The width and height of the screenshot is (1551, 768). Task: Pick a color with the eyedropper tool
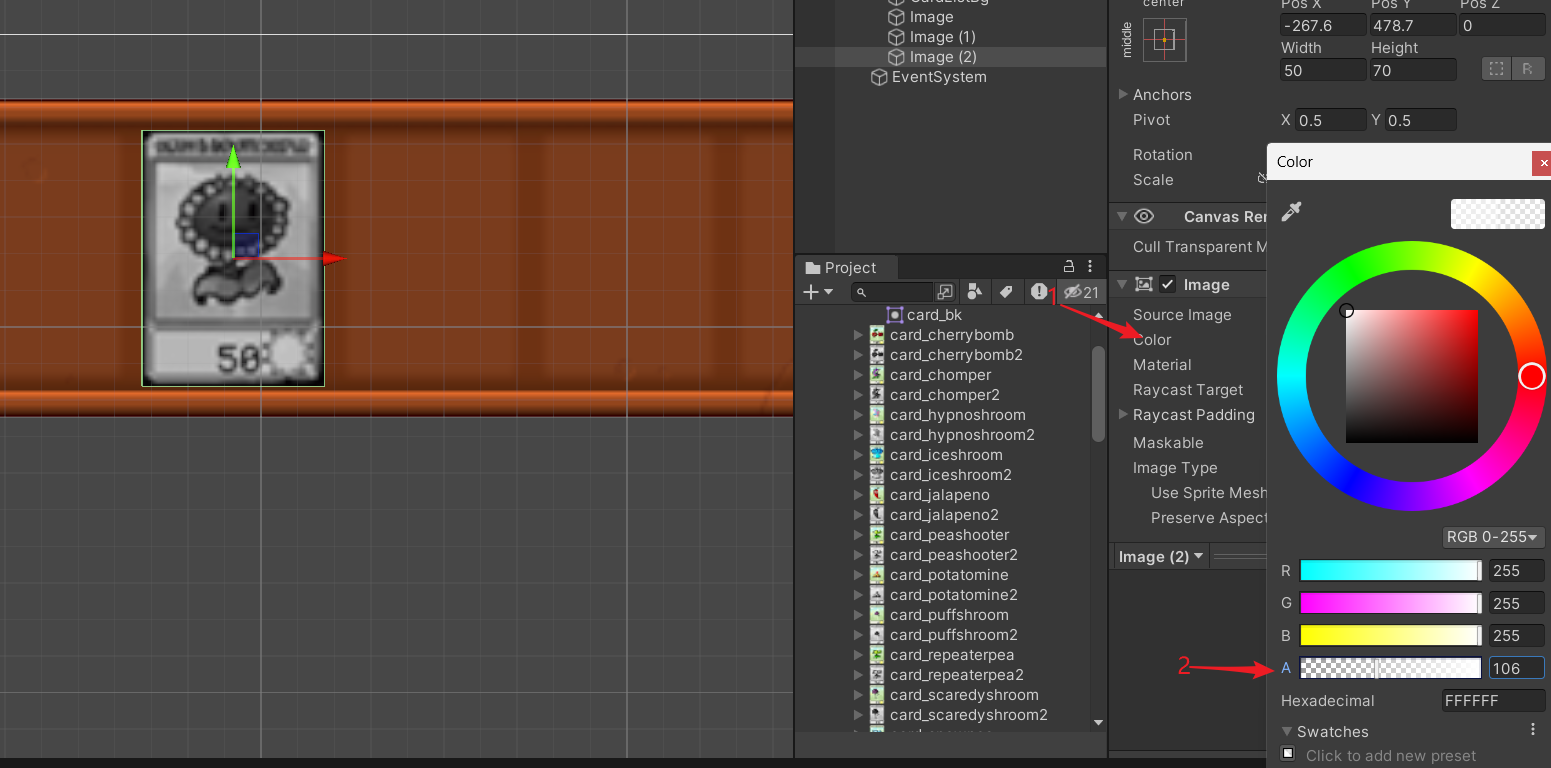[1291, 212]
